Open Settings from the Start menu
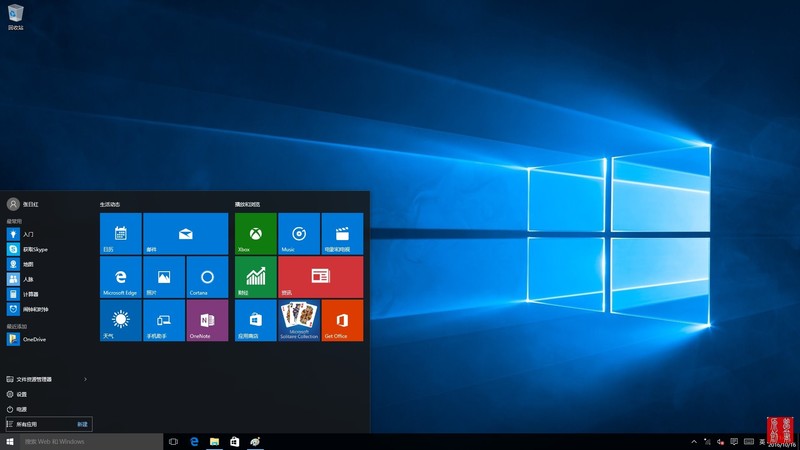Image resolution: width=800 pixels, height=450 pixels. tap(20, 394)
